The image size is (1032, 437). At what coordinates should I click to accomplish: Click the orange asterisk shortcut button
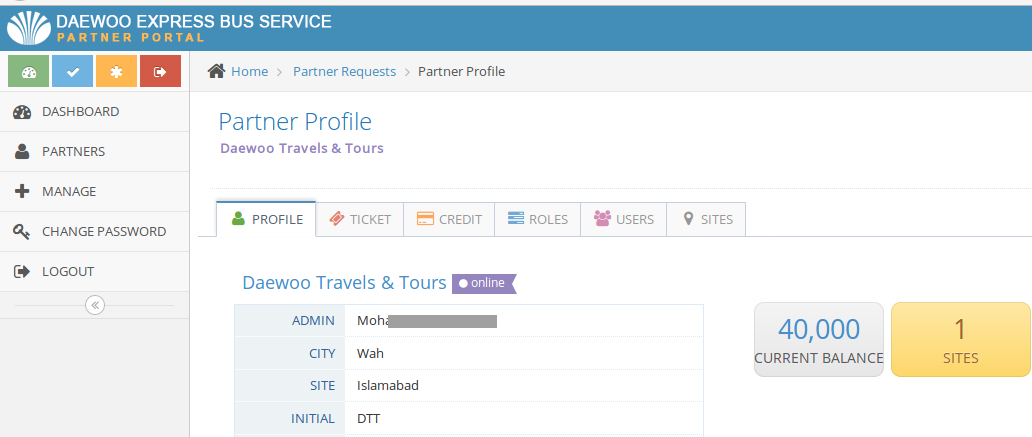click(116, 72)
